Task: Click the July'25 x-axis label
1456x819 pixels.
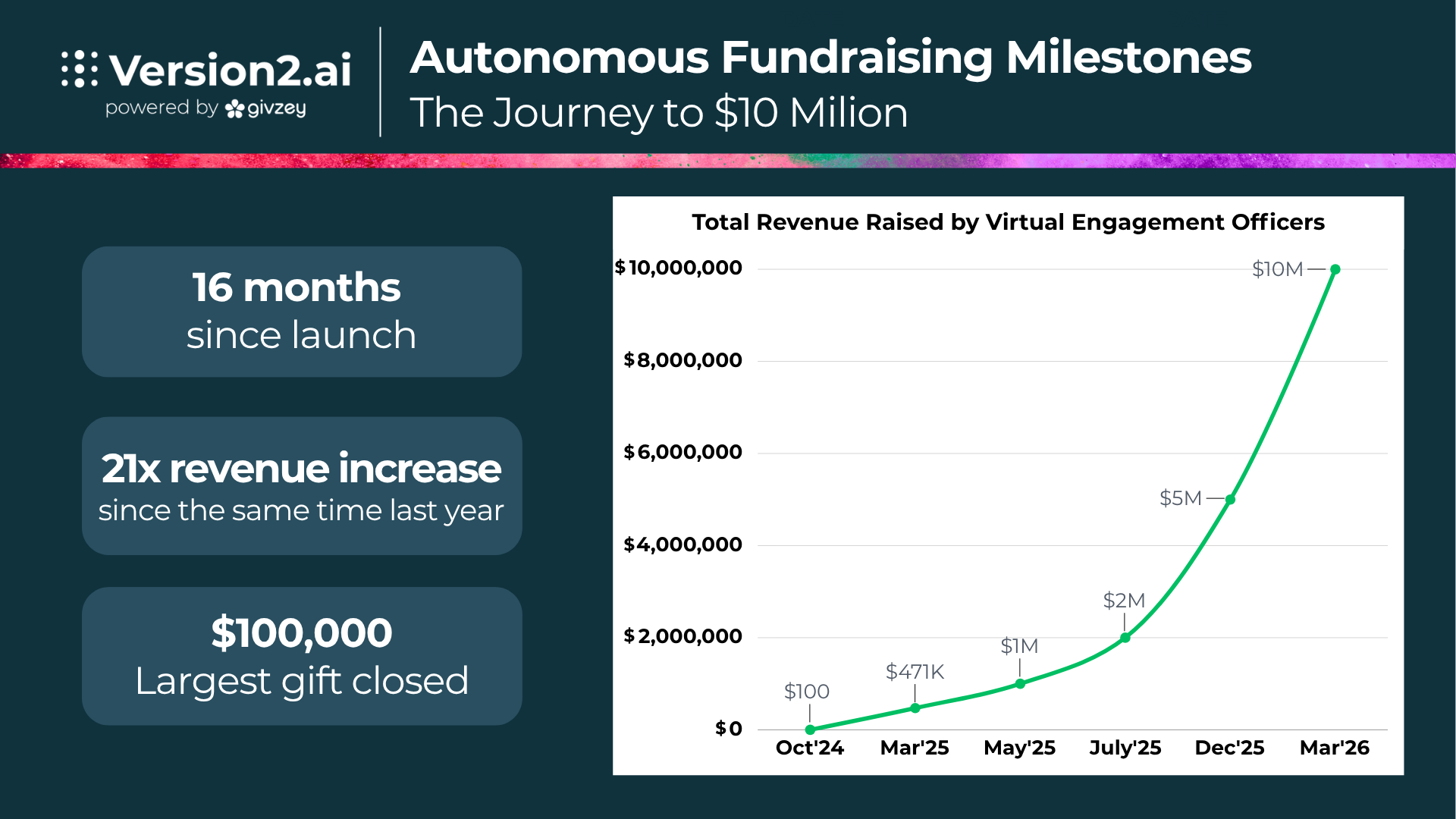Action: [1125, 748]
